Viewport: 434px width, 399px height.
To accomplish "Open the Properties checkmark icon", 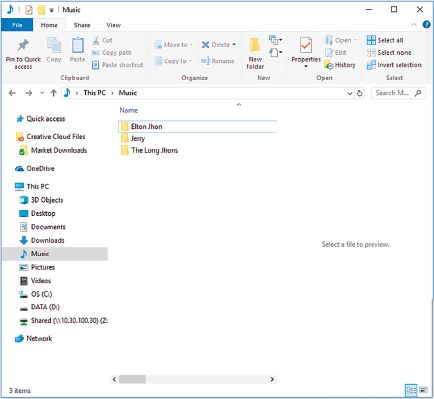I will 306,45.
